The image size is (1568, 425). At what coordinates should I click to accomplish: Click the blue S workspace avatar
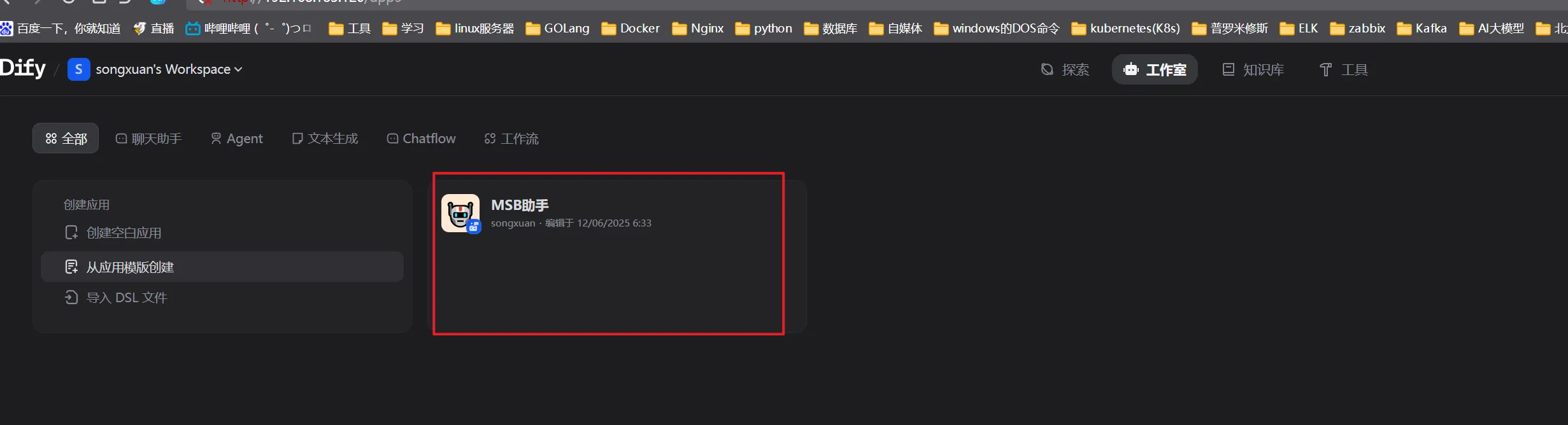click(x=78, y=69)
